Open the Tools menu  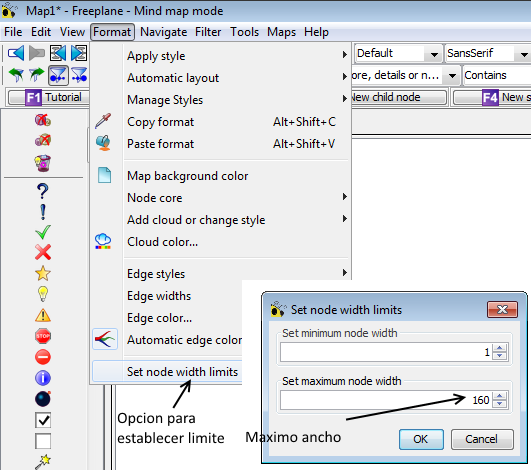coord(245,32)
